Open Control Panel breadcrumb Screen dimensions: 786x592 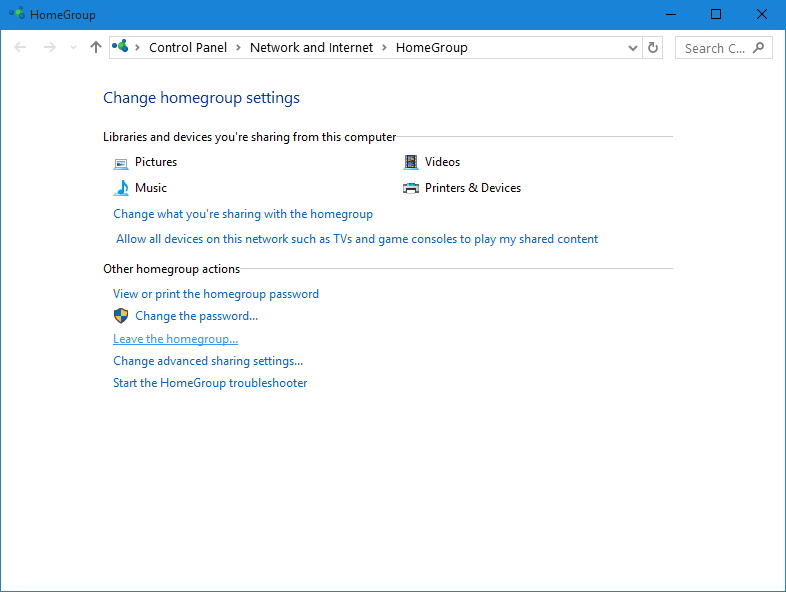188,48
